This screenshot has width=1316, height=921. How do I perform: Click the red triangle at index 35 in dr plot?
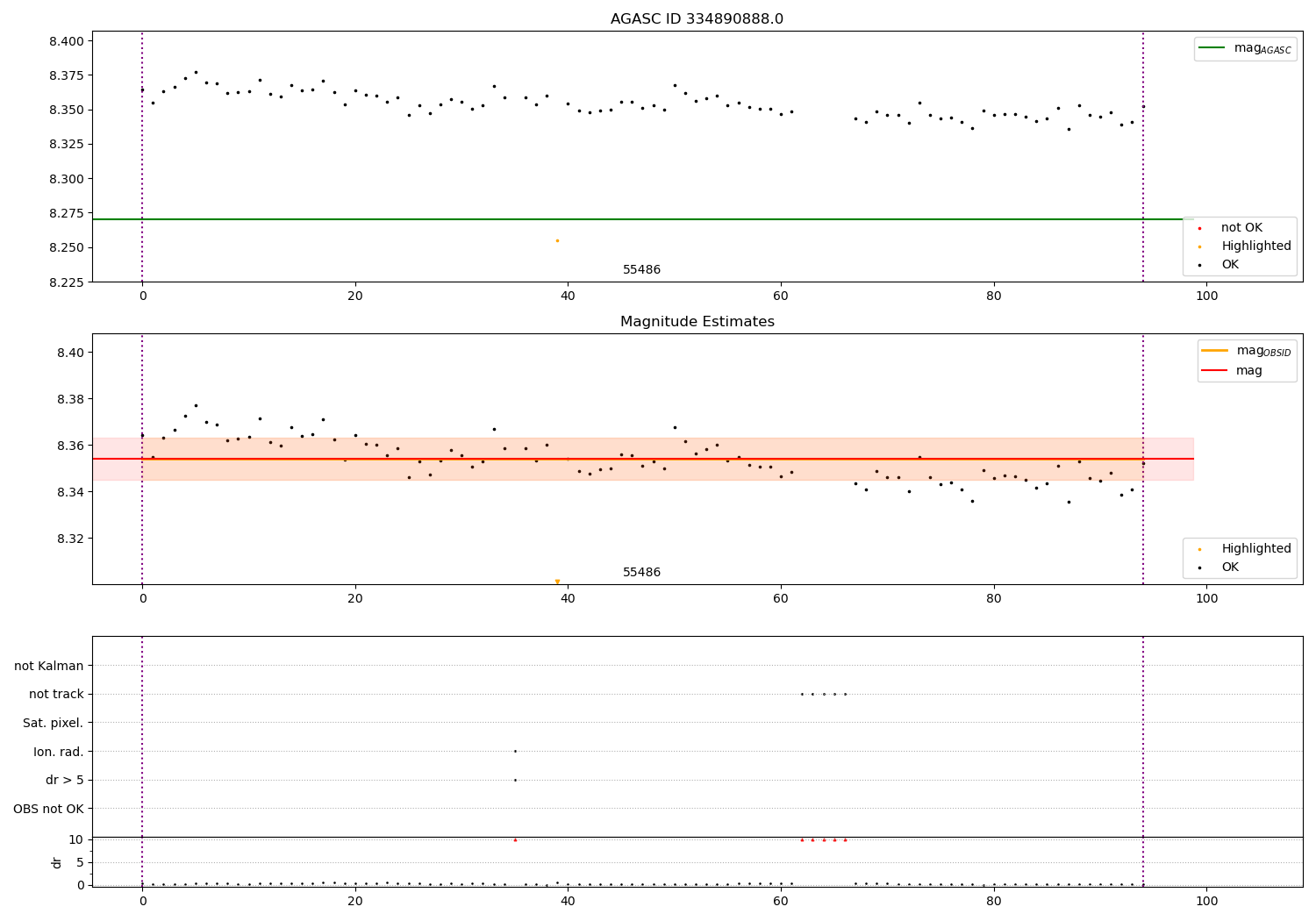click(x=515, y=839)
